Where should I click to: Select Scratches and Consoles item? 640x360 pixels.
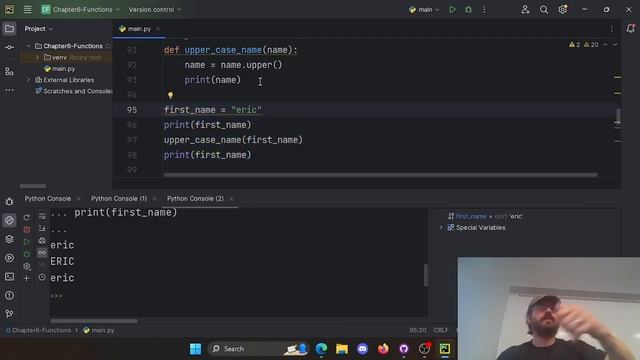73,91
